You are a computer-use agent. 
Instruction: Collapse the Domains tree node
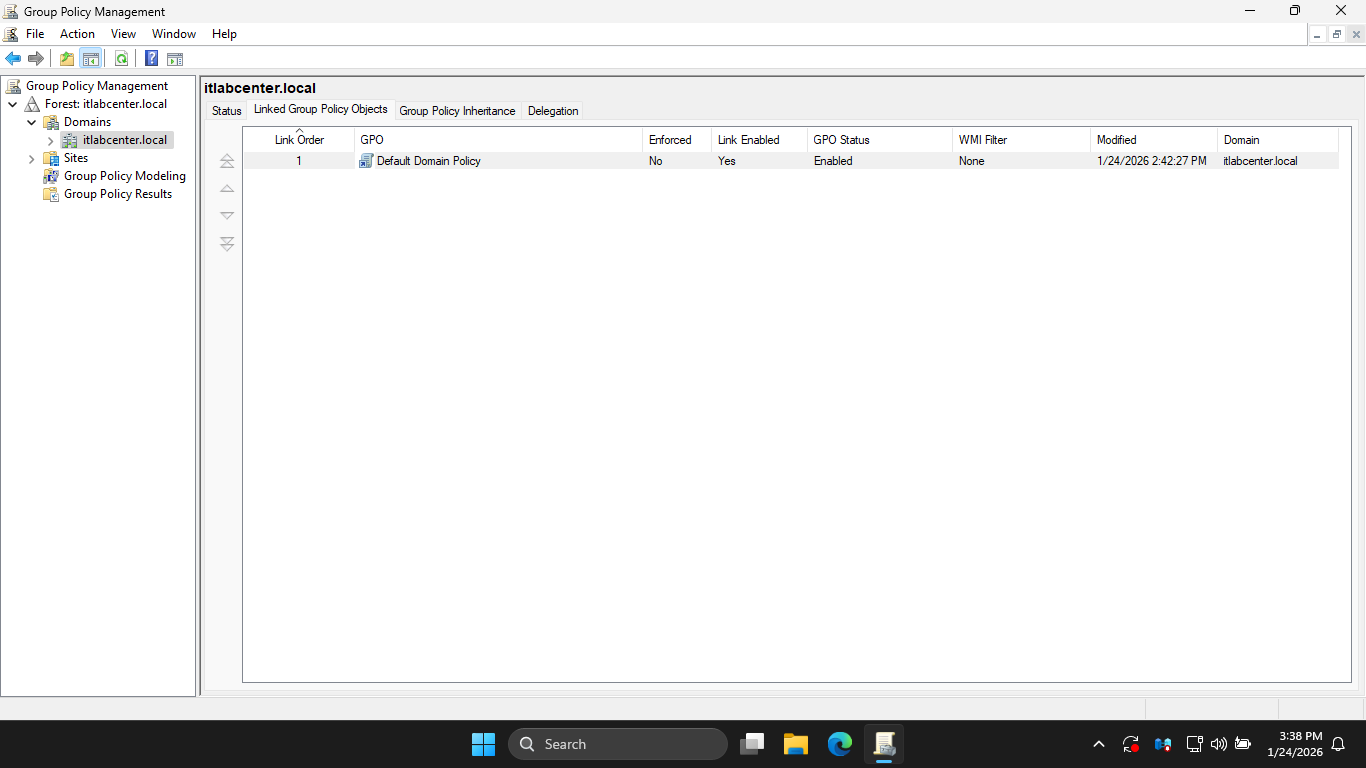(32, 123)
